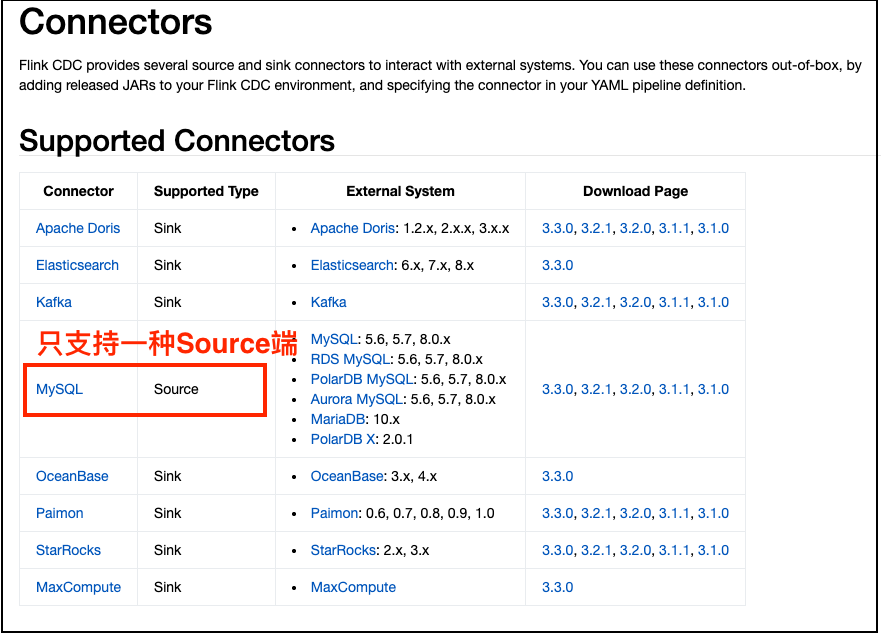Download Paimon version 3.1.1
This screenshot has height=634, width=881.
tap(674, 513)
